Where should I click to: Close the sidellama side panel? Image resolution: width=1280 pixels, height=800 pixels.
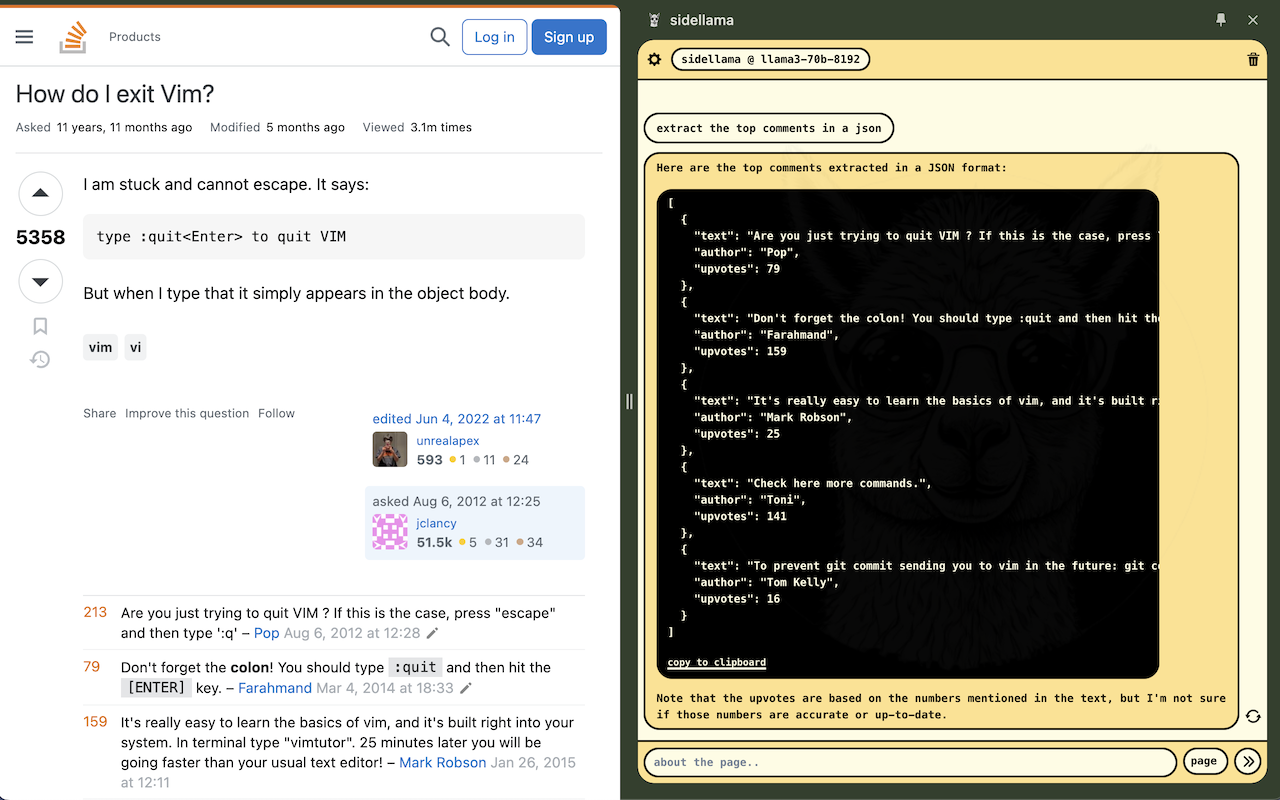1253,20
